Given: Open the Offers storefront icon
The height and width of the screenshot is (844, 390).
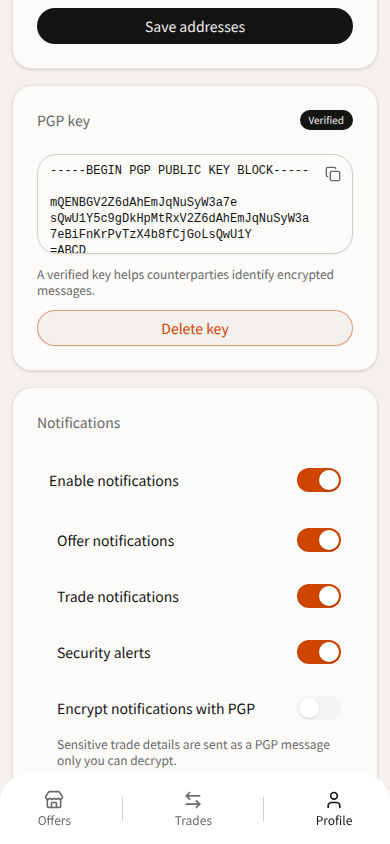Looking at the screenshot, I should pyautogui.click(x=54, y=799).
